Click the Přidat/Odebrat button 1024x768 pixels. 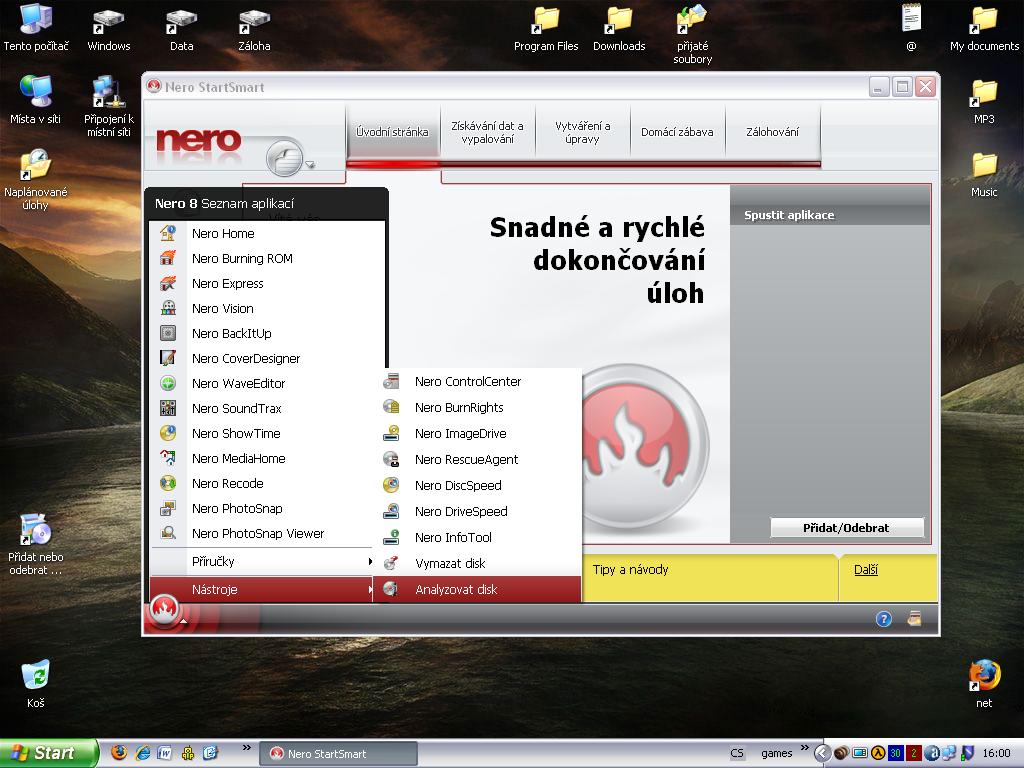847,528
